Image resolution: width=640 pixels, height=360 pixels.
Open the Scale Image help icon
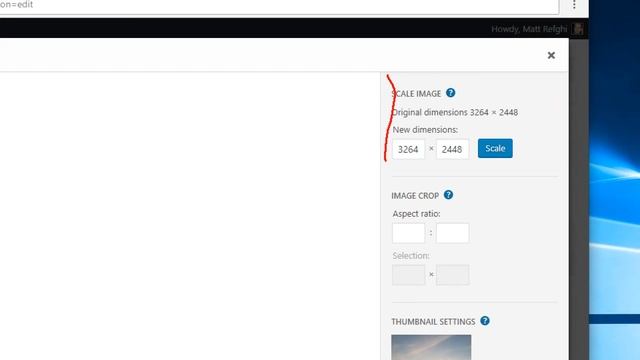[x=450, y=93]
